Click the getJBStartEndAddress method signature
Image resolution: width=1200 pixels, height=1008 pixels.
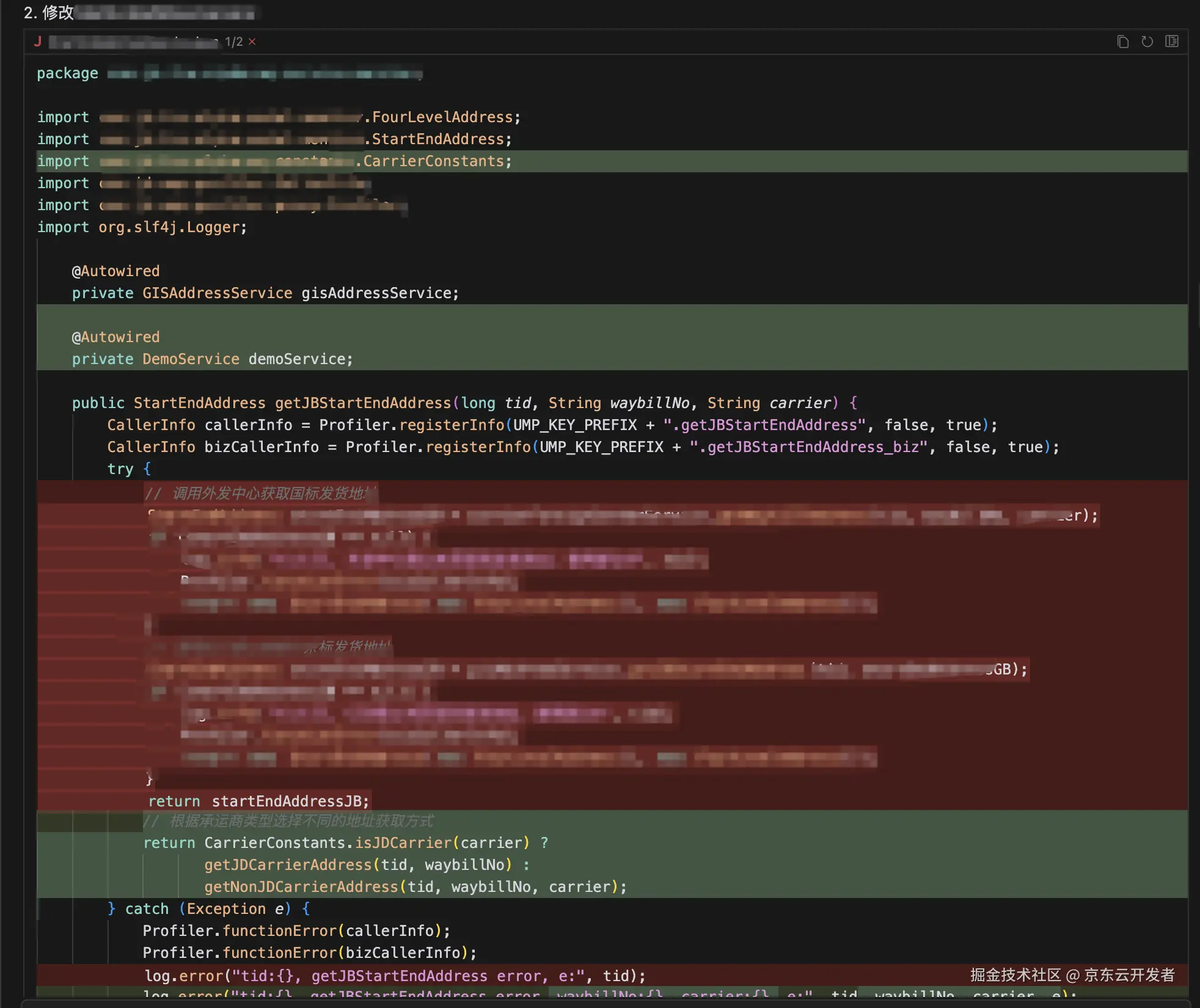(362, 403)
